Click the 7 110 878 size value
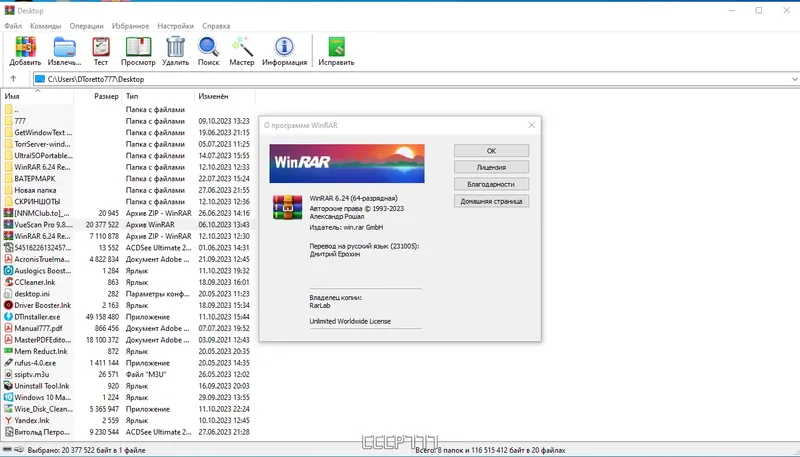The image size is (800, 457). [104, 236]
